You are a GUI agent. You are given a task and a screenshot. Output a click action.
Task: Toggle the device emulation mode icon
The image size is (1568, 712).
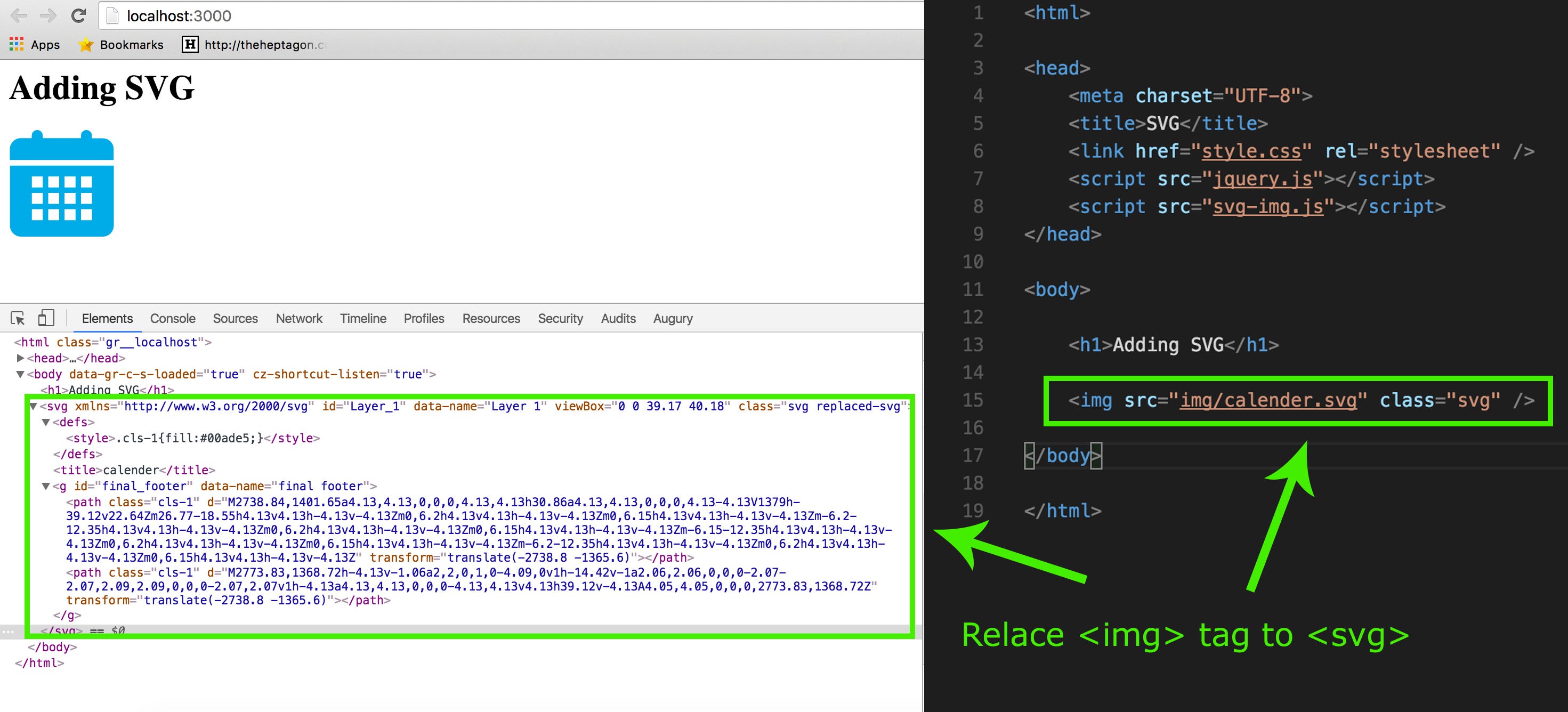pyautogui.click(x=46, y=318)
